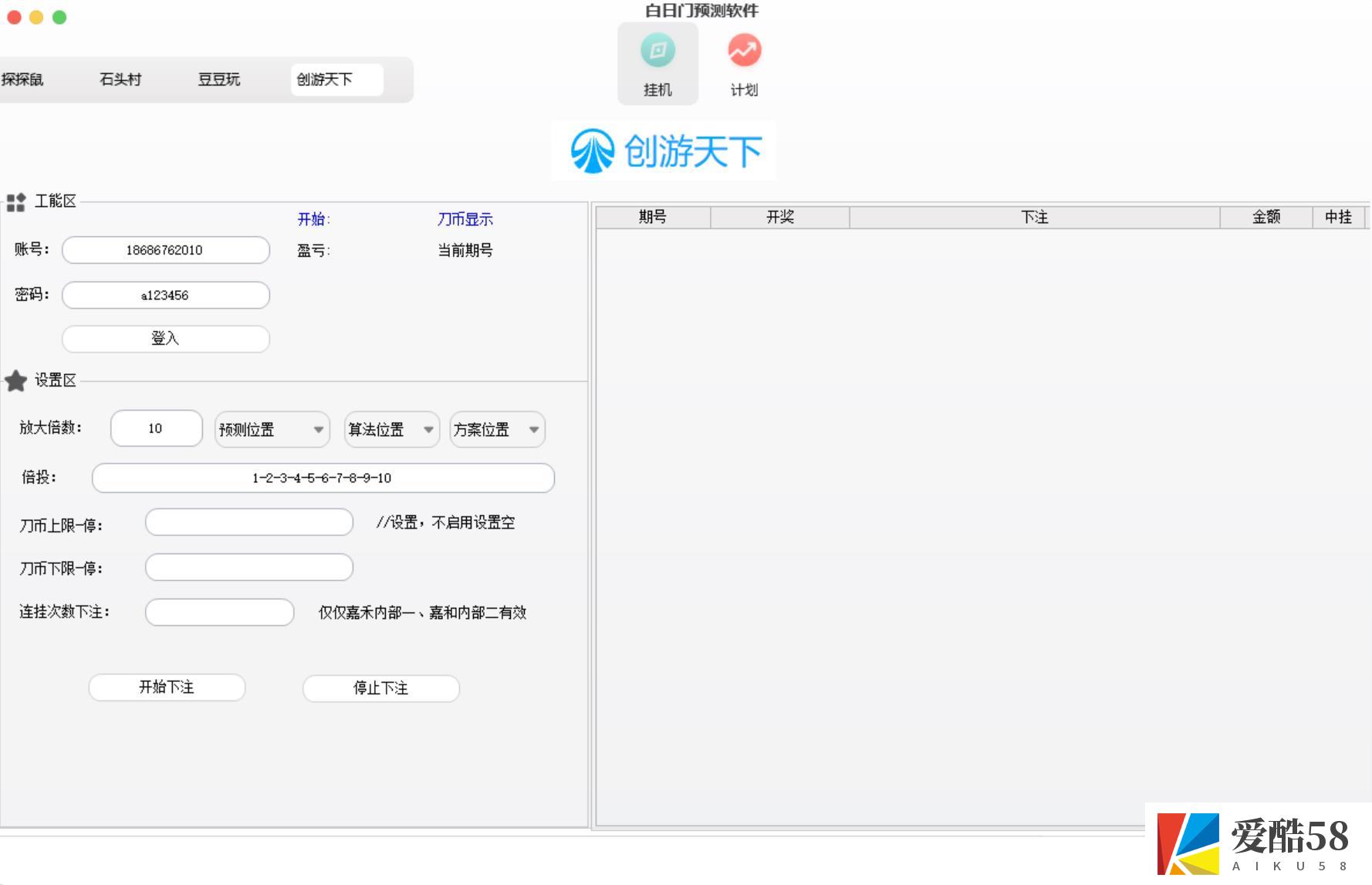Click the 开始下注 button

pyautogui.click(x=167, y=687)
